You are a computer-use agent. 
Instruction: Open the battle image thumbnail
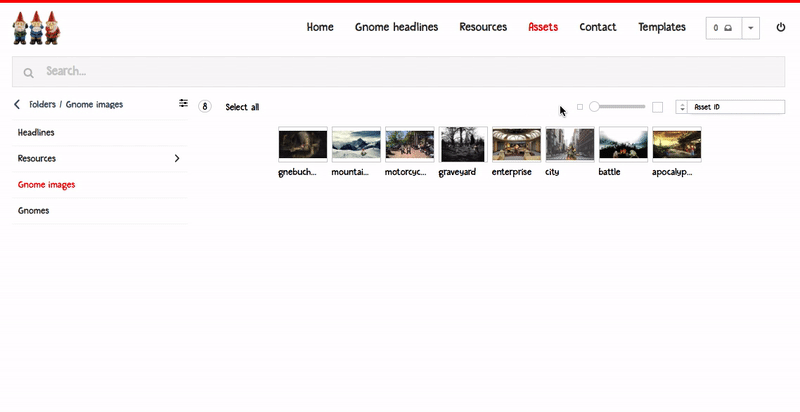pos(623,144)
